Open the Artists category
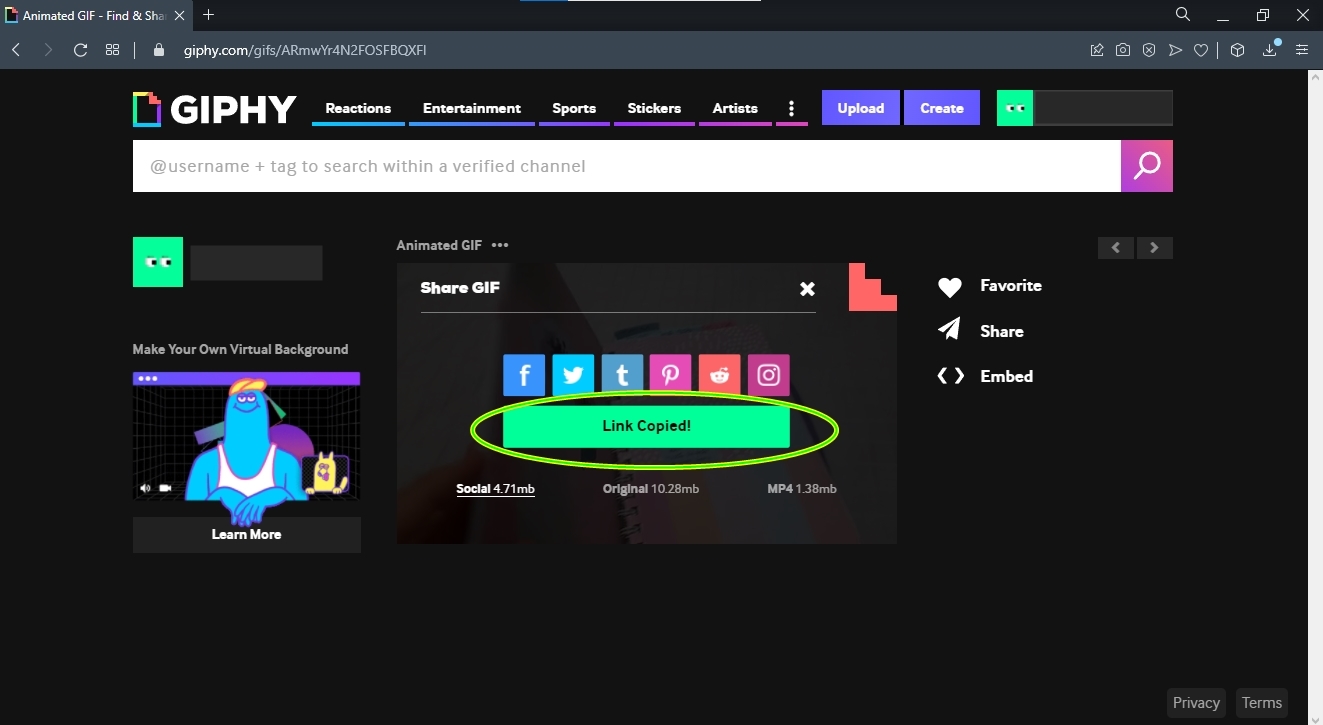 pyautogui.click(x=735, y=108)
